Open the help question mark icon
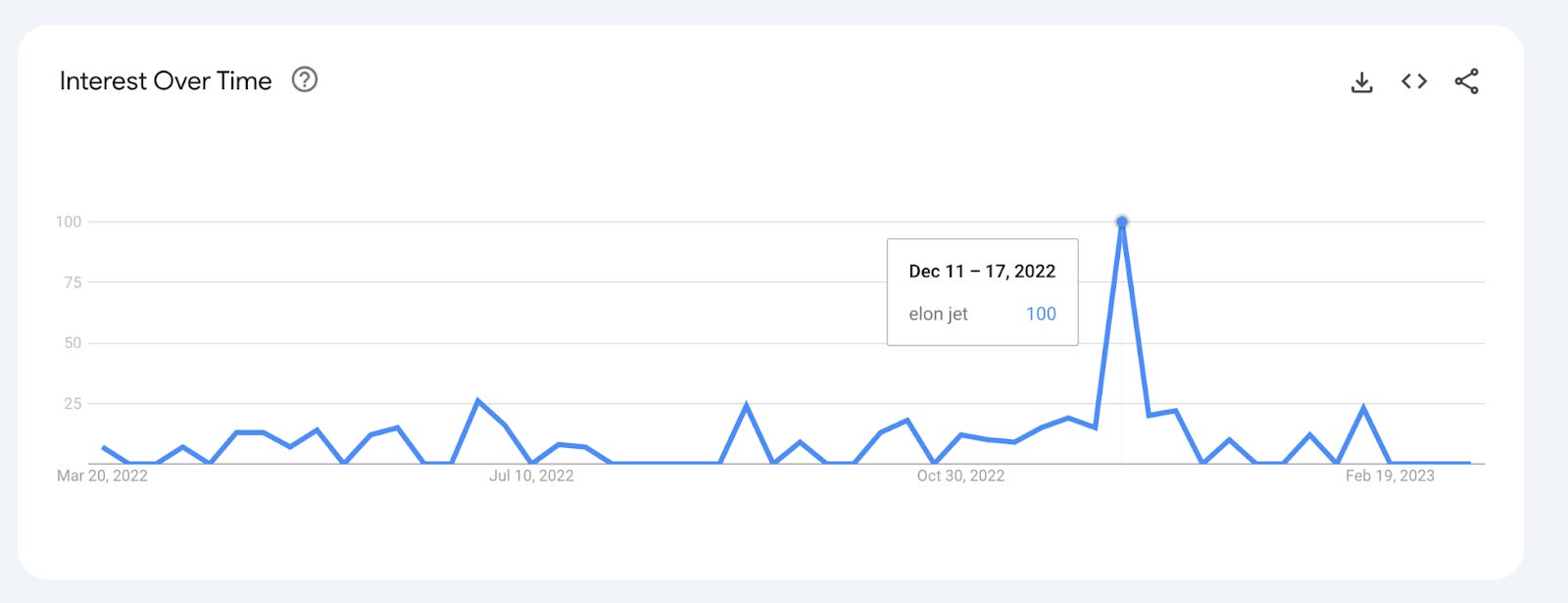 305,79
